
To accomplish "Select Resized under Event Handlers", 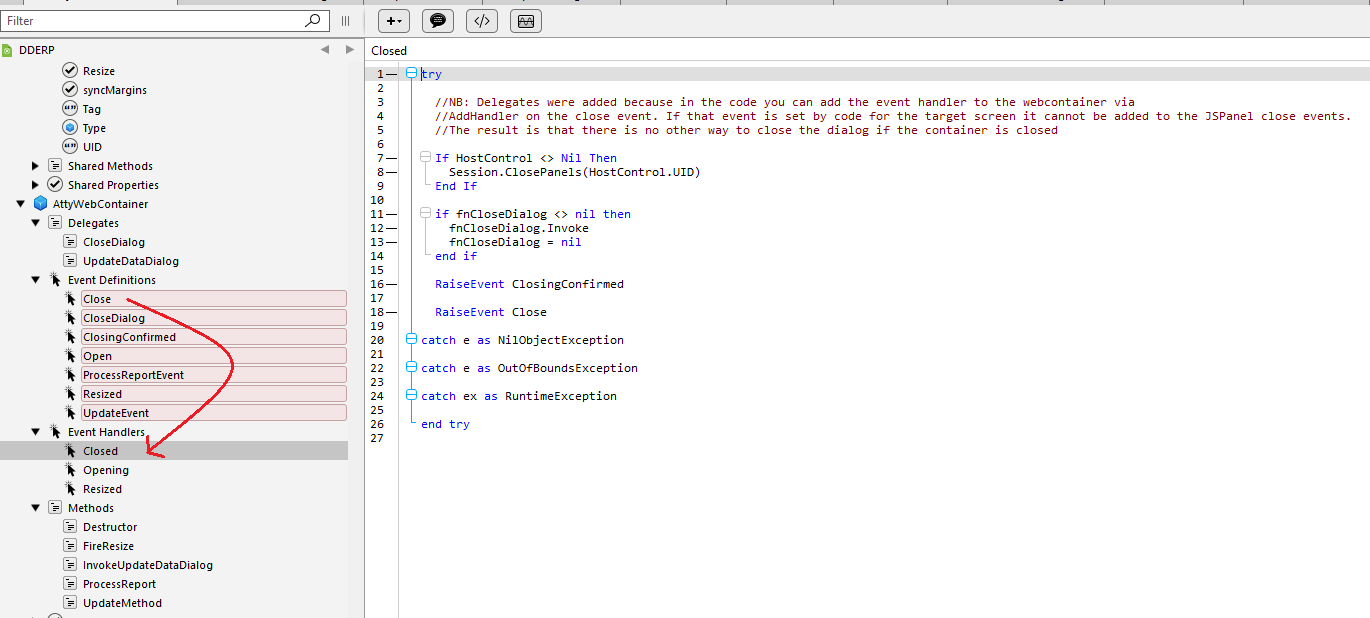I will [x=103, y=489].
